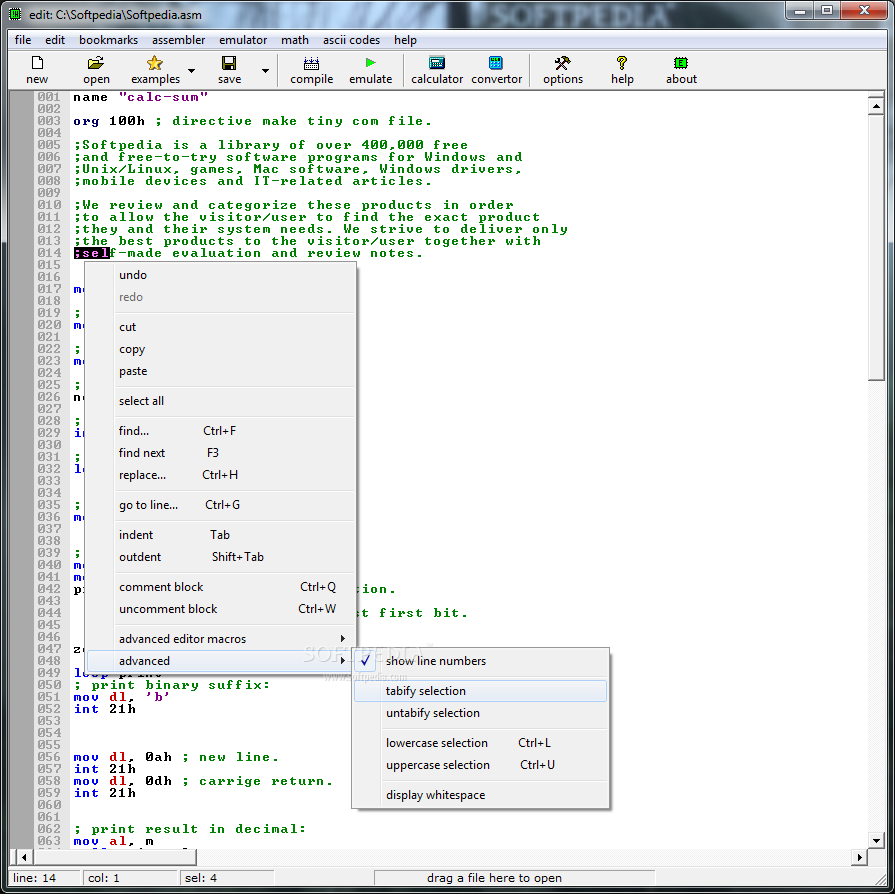895x894 pixels.
Task: Choose indent from the context menu
Action: click(x=221, y=535)
